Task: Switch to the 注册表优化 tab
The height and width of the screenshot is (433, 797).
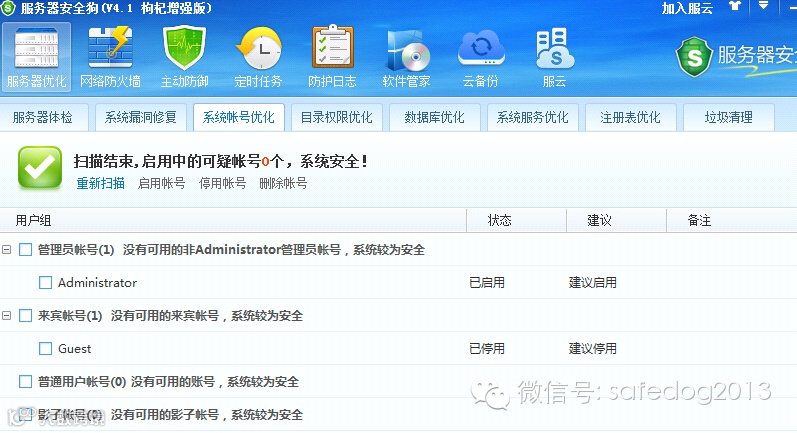Action: click(x=630, y=117)
